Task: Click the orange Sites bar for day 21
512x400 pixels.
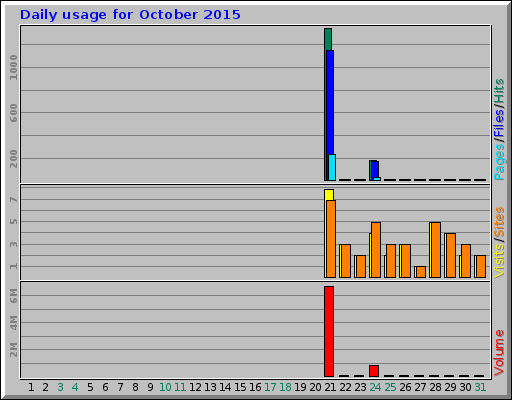Action: point(331,239)
